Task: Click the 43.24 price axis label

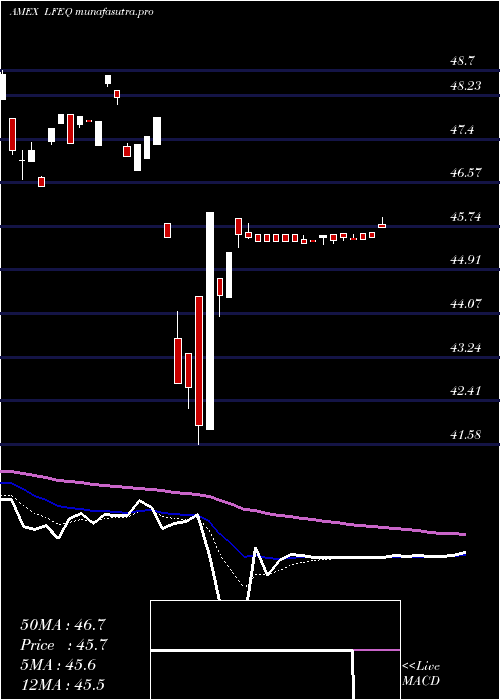Action: pyautogui.click(x=465, y=347)
